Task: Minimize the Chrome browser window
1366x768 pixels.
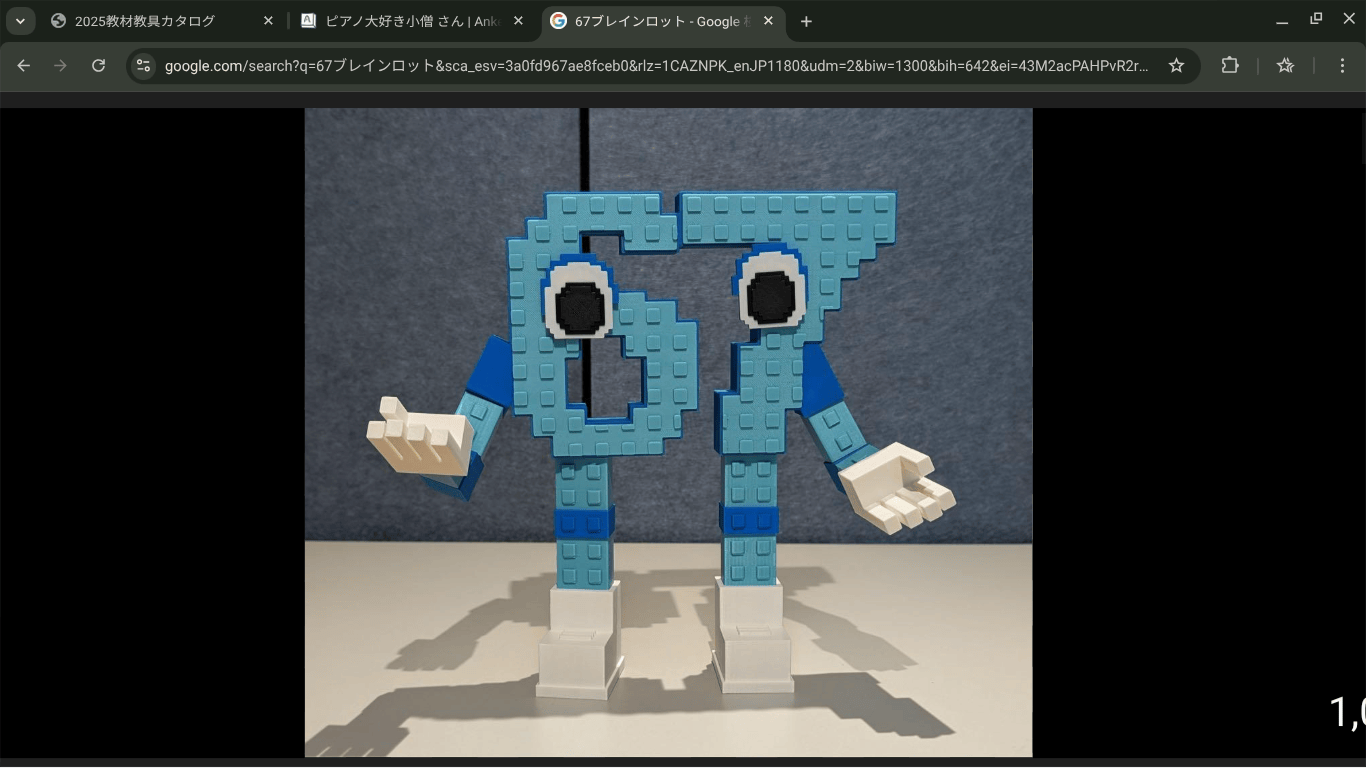Action: pos(1282,20)
